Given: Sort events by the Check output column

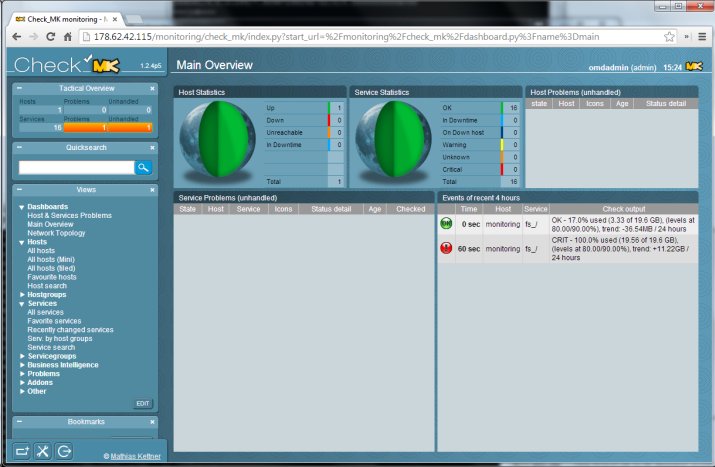Looking at the screenshot, I should coord(623,209).
